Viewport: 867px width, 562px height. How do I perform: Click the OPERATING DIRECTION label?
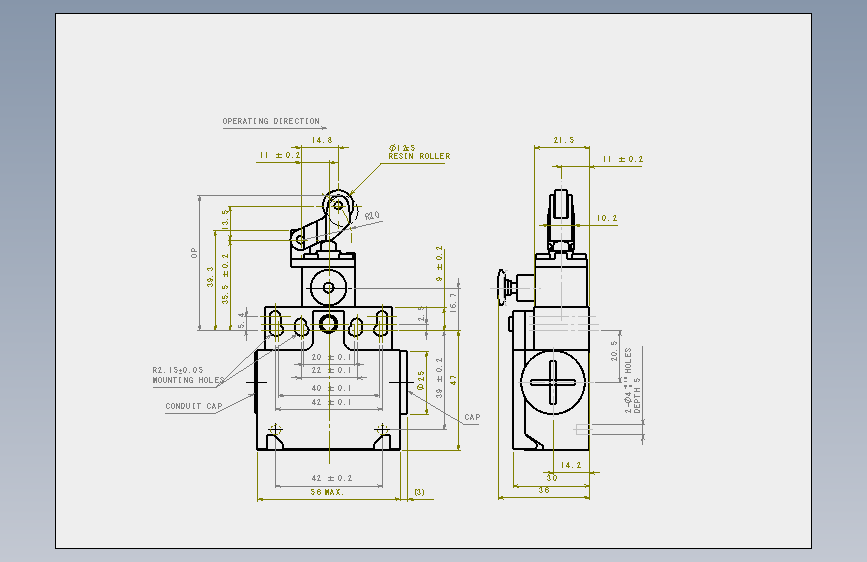(271, 121)
